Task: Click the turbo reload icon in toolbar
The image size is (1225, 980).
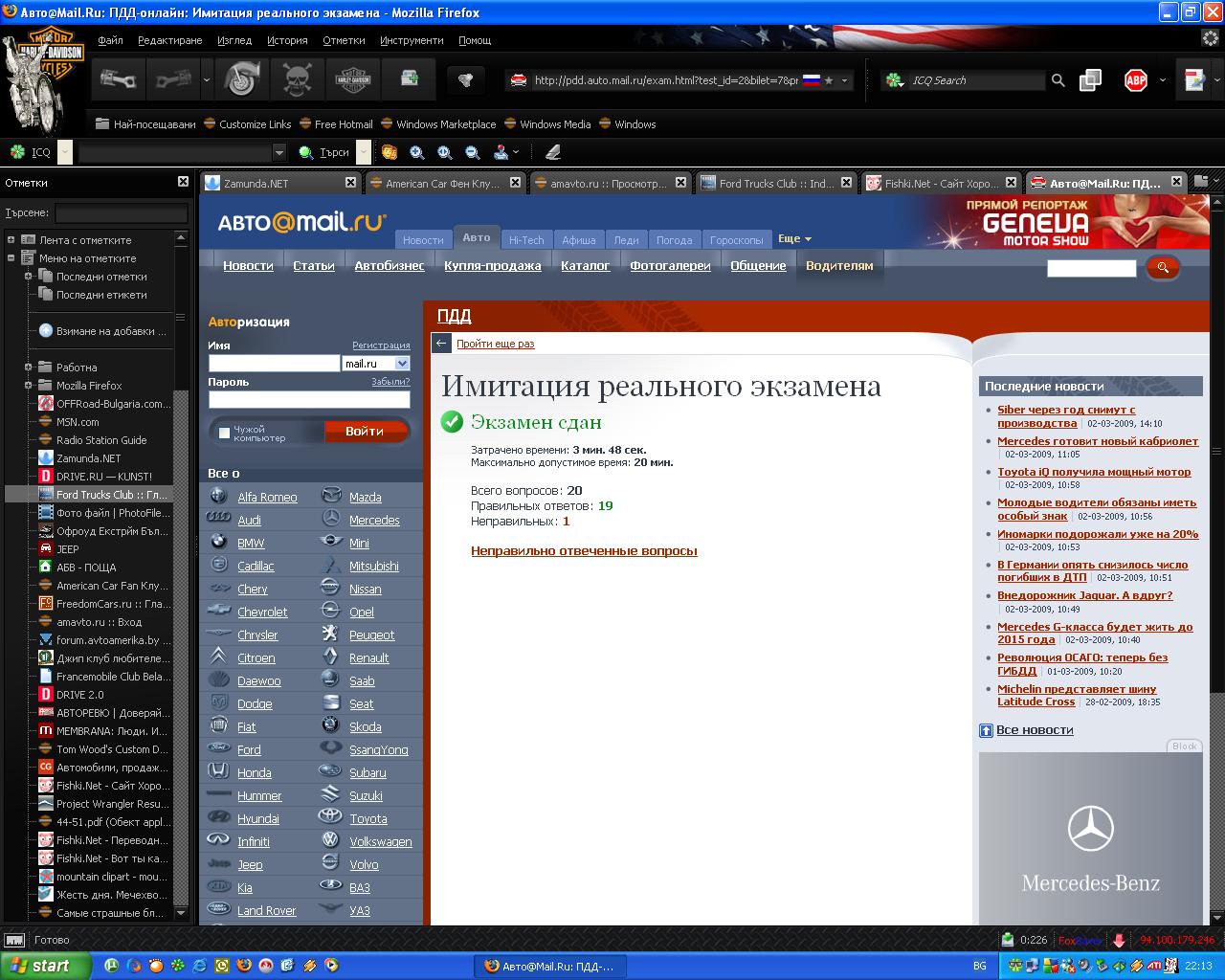Action: coord(241,79)
